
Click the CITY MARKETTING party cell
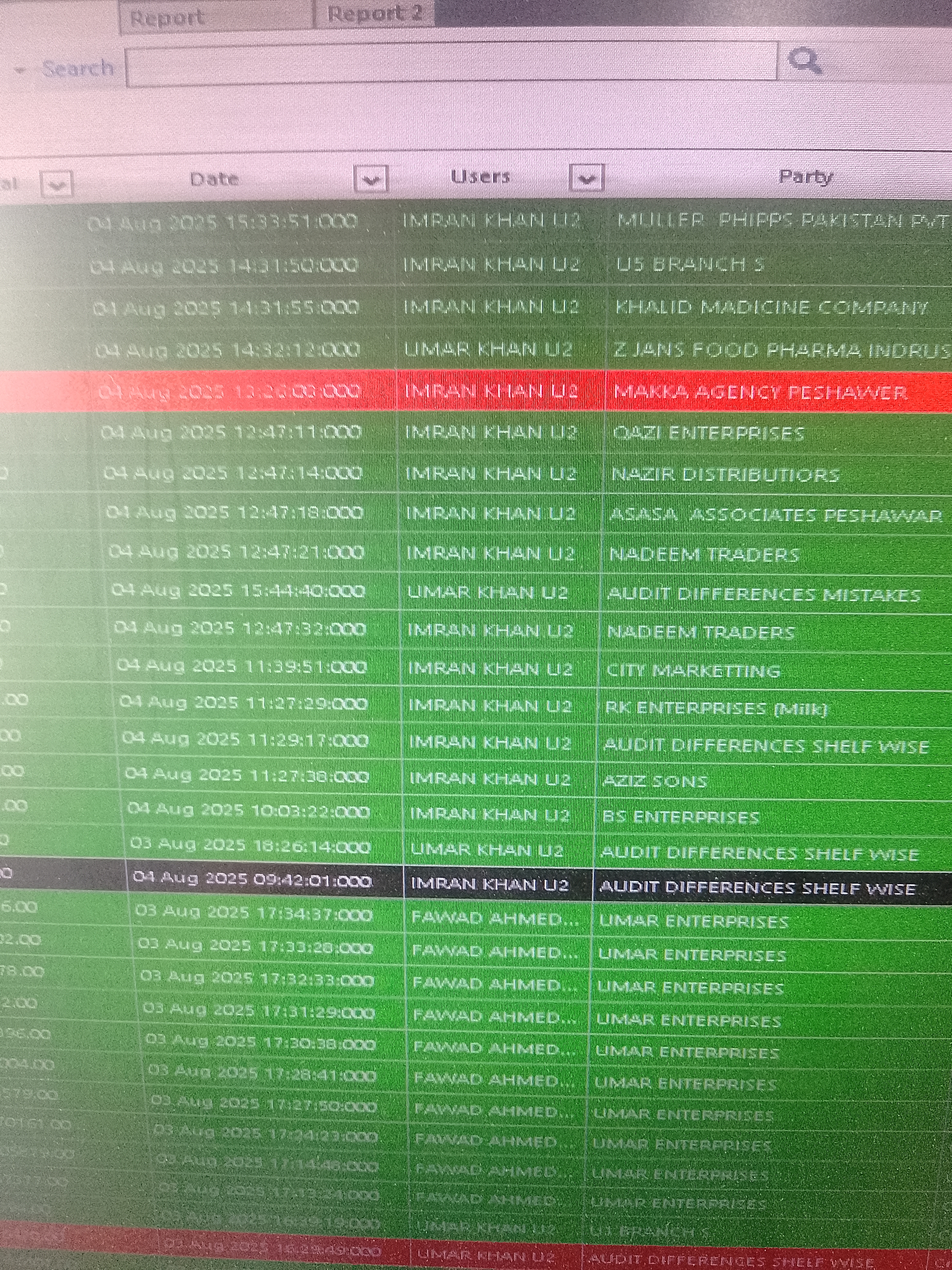click(693, 671)
